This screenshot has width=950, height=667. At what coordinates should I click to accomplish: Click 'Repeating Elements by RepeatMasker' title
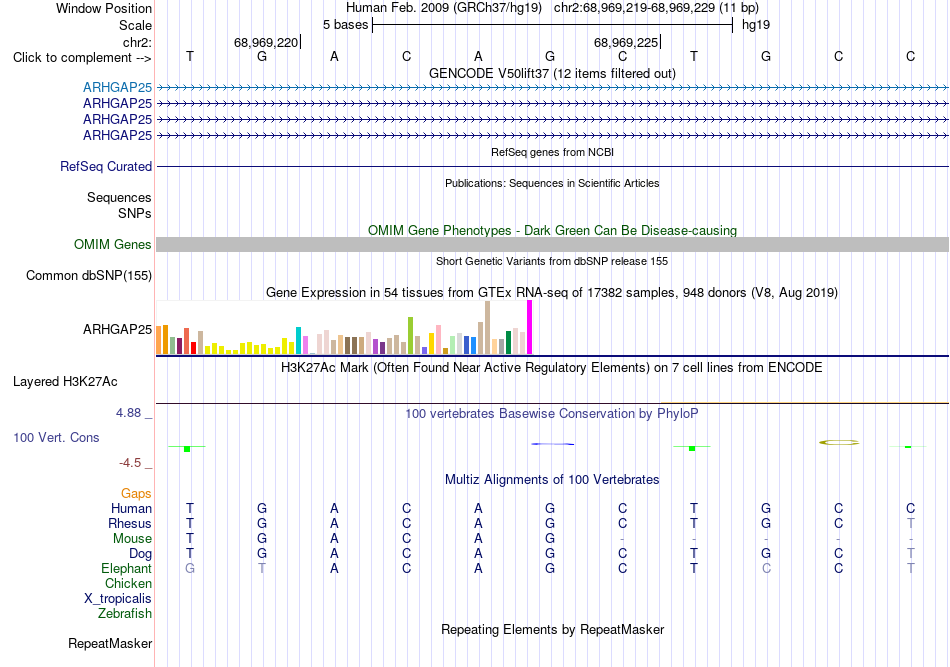pos(552,629)
